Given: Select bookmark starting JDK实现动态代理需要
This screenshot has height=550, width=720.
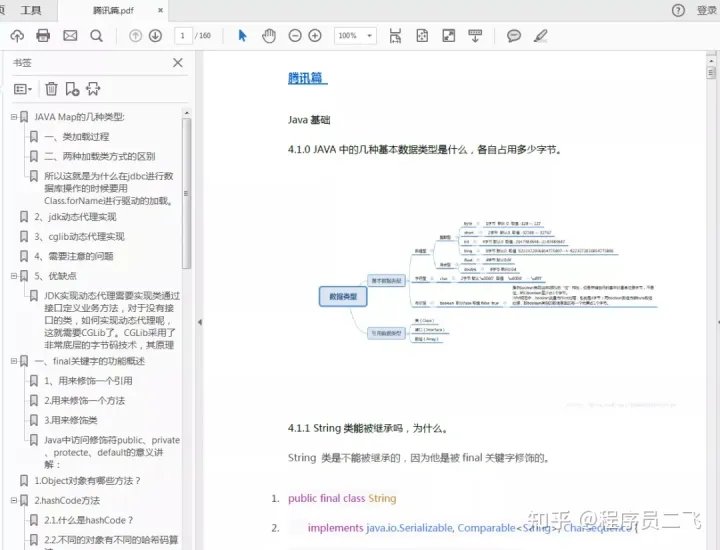Looking at the screenshot, I should click(x=112, y=320).
